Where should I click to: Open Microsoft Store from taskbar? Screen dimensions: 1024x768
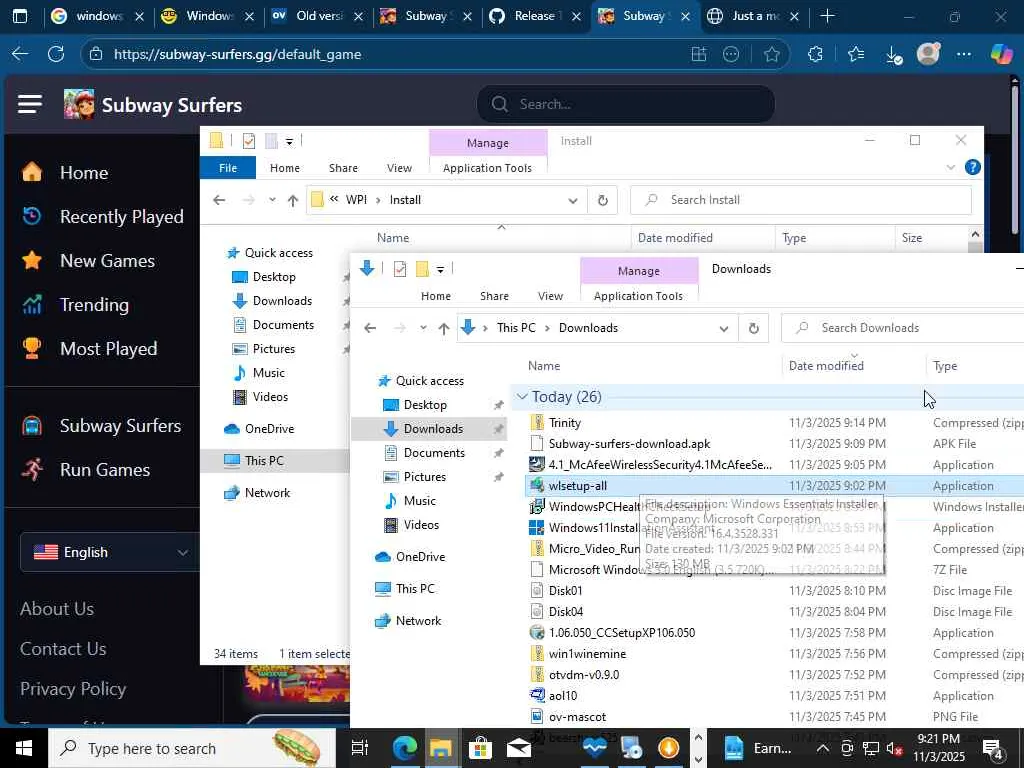[x=480, y=748]
